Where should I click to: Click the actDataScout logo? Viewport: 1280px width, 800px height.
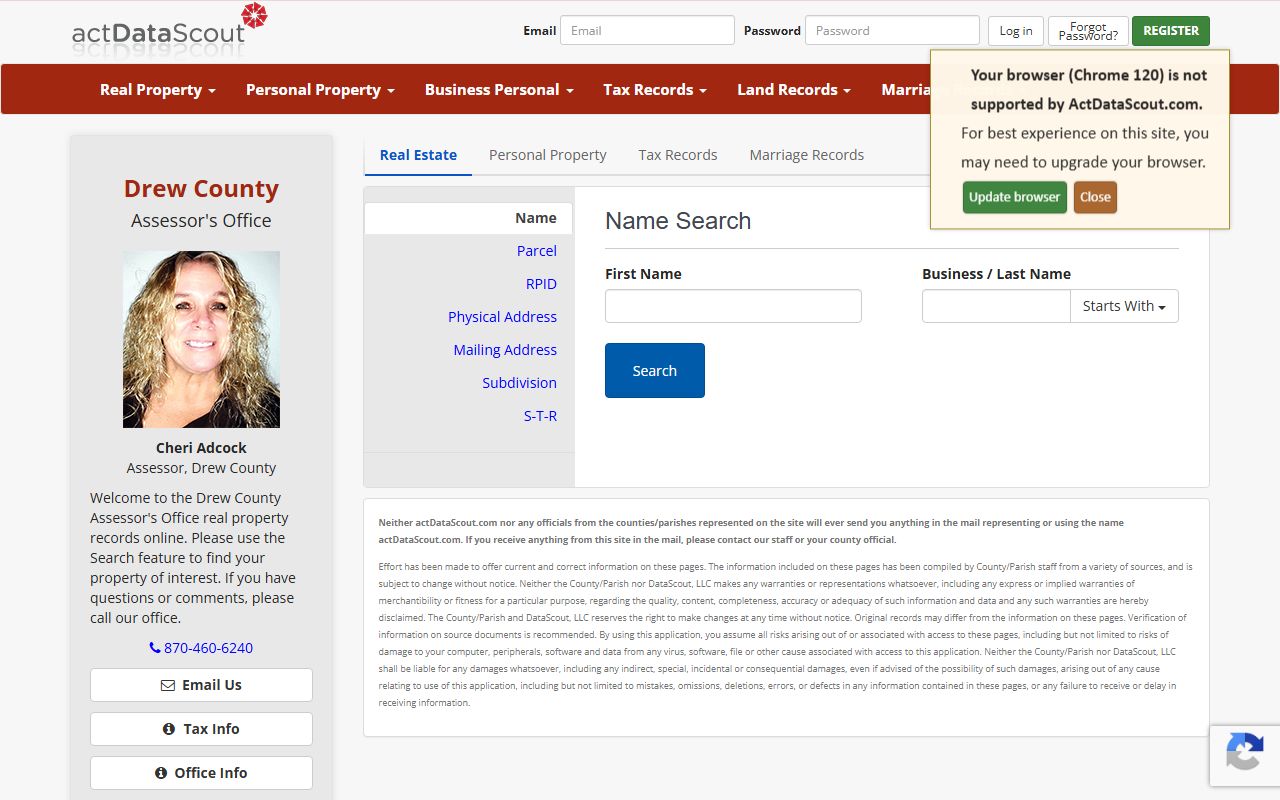[x=169, y=29]
